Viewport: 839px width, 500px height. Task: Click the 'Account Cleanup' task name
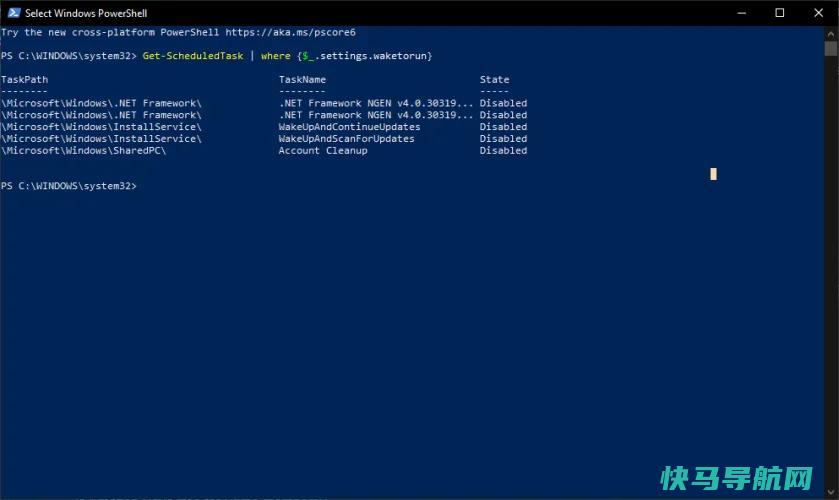point(323,150)
